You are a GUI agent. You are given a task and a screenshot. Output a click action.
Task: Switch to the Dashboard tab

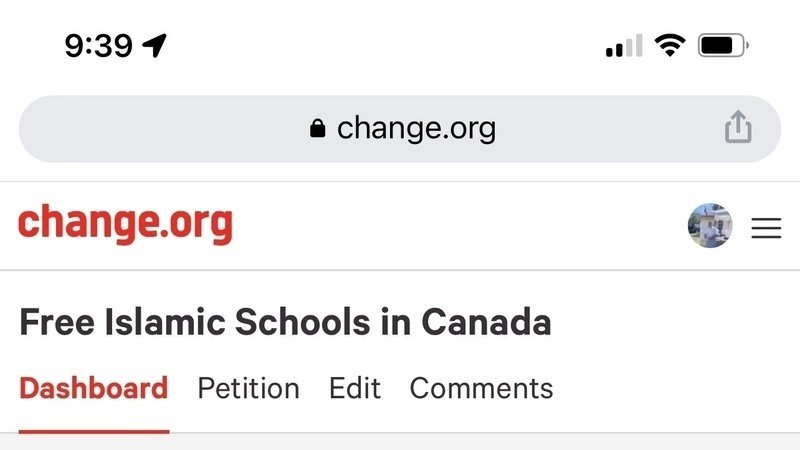[93, 388]
